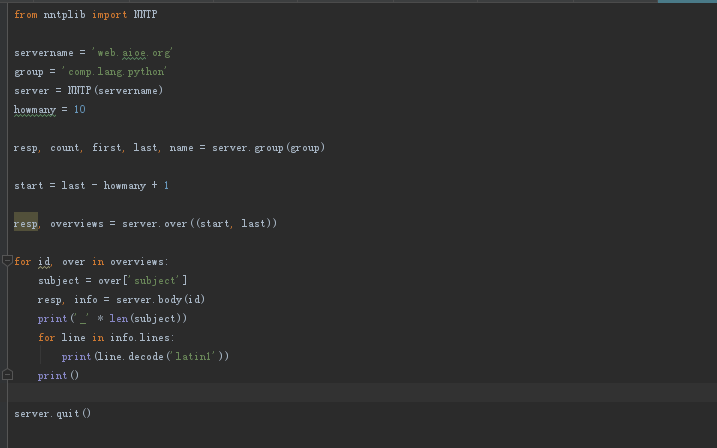The height and width of the screenshot is (448, 717).
Task: Click servername variable on its assignment line
Action: point(44,53)
